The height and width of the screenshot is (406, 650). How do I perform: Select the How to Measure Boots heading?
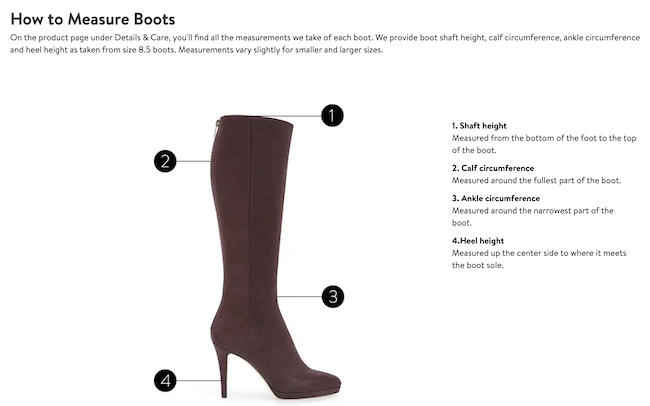pos(93,19)
